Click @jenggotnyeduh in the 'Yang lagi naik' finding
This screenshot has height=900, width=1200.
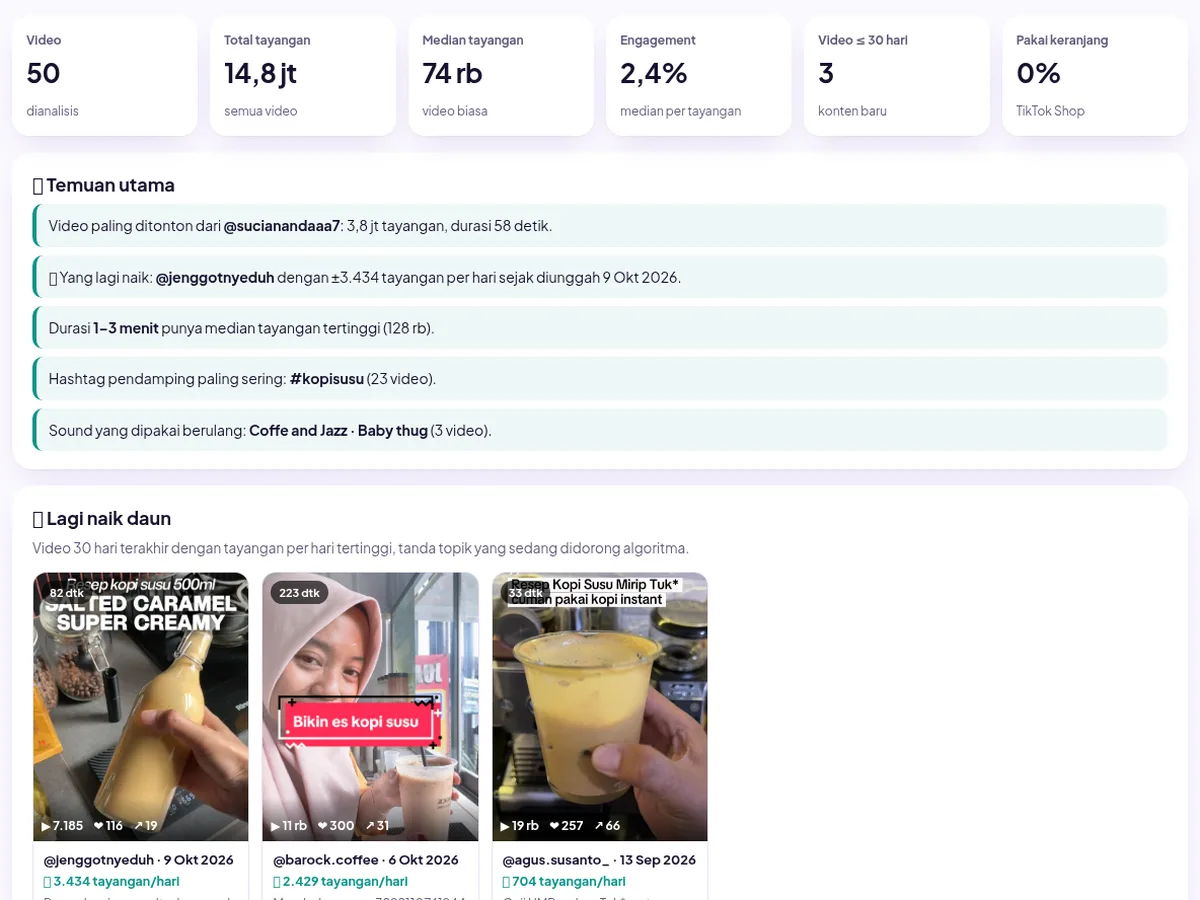[x=215, y=278]
